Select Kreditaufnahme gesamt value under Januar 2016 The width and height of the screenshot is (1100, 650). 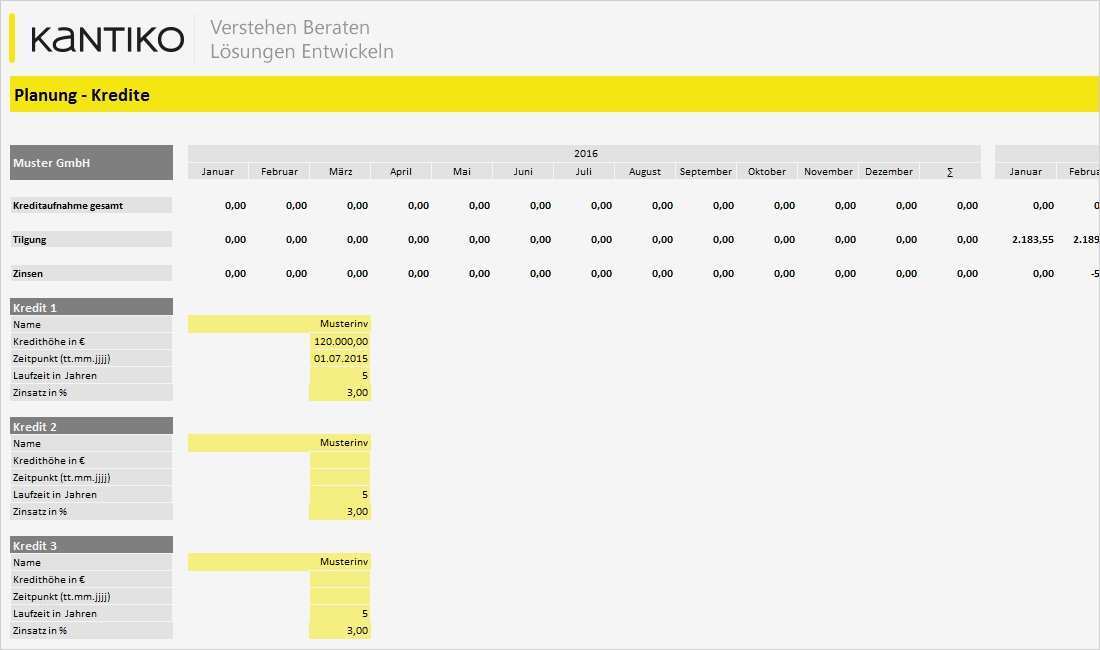(235, 205)
